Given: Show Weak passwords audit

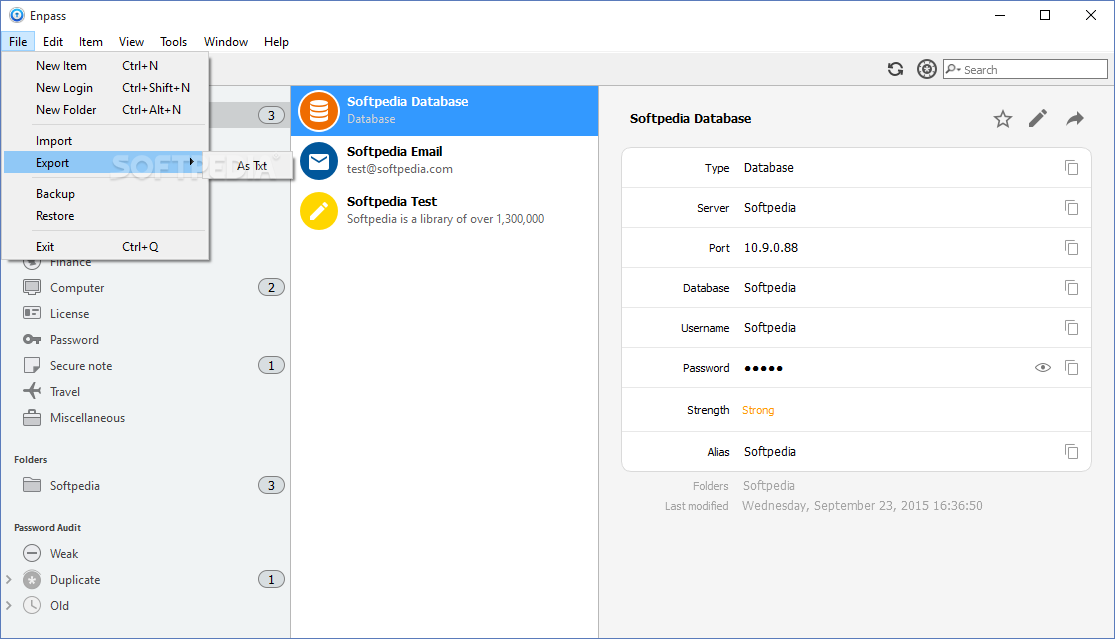Looking at the screenshot, I should (147, 554).
